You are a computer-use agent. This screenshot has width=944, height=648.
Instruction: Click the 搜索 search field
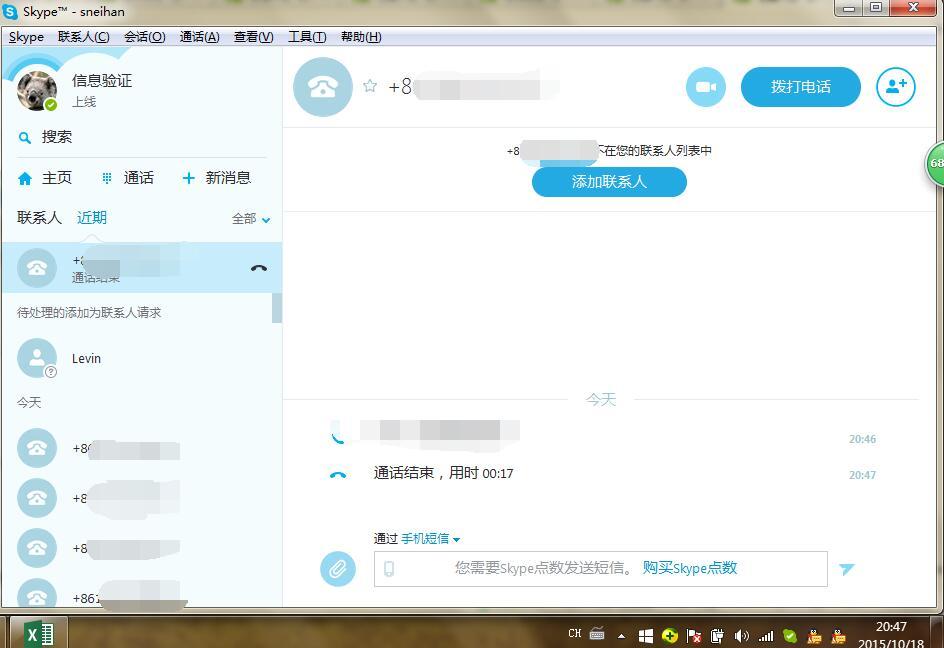(141, 137)
